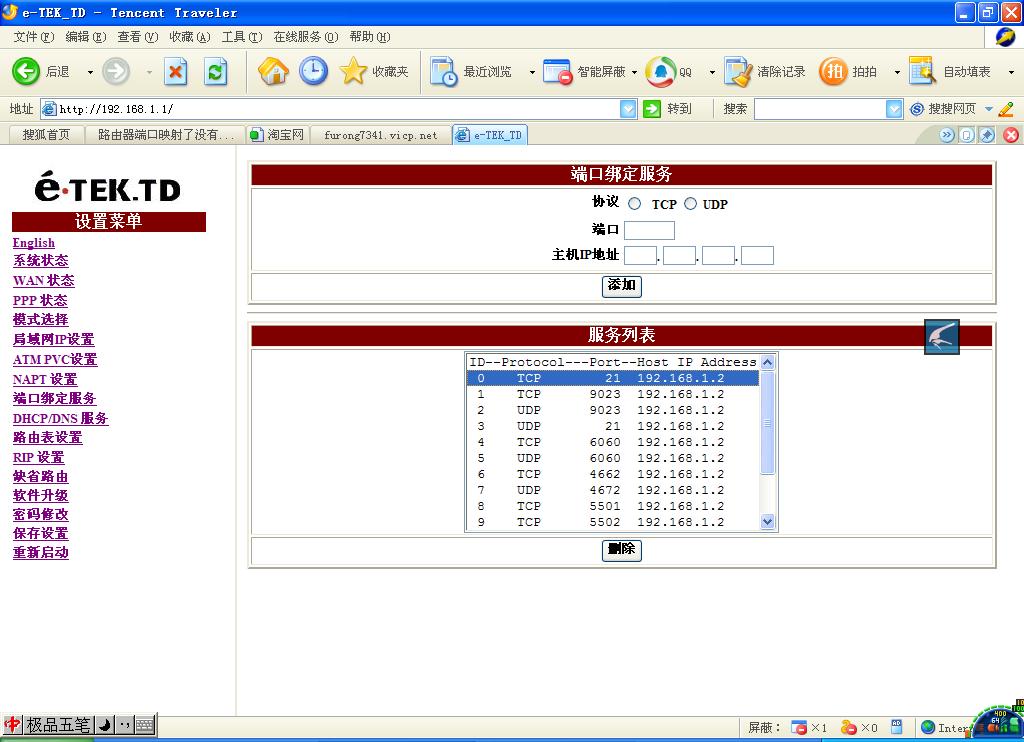Screen dimensions: 1024x742
Task: Expand the recent browsing dropdown arrow
Action: [532, 72]
